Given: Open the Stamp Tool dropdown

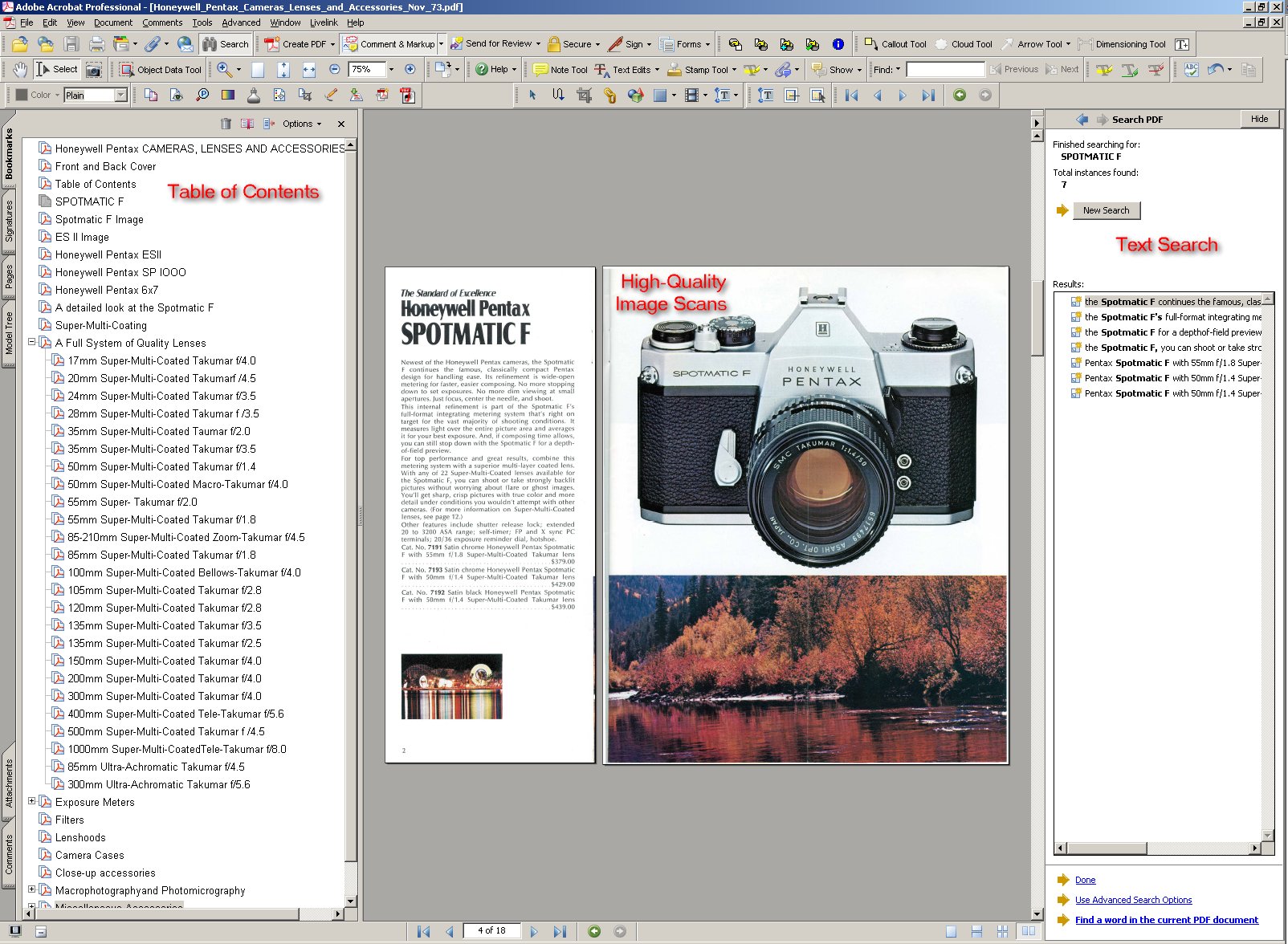Looking at the screenshot, I should tap(734, 70).
